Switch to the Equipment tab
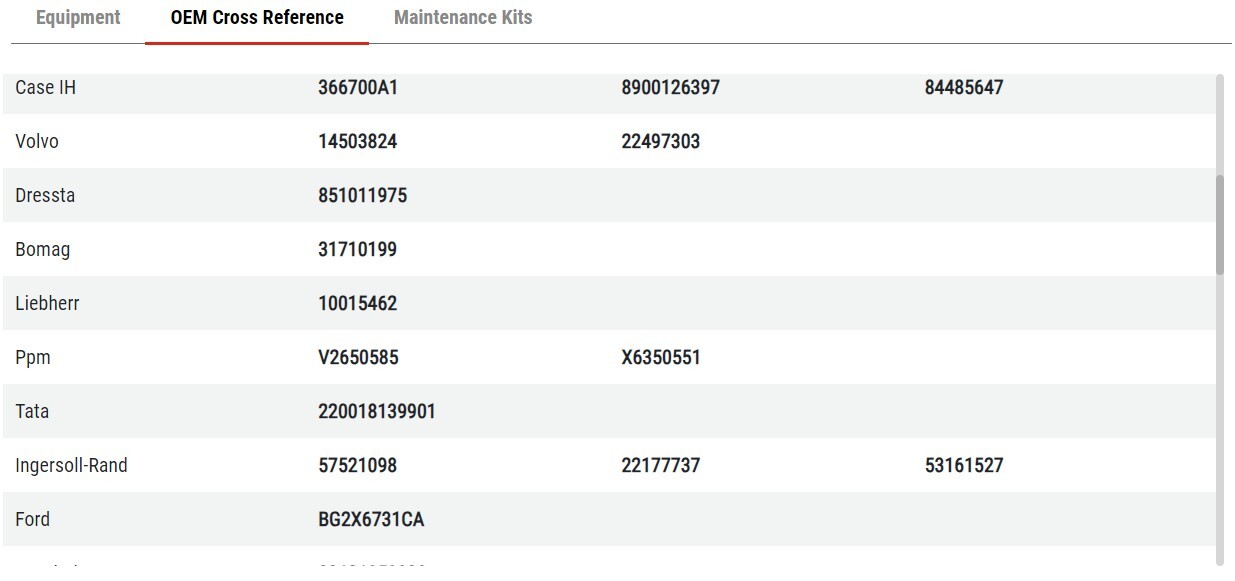The image size is (1235, 581). [x=78, y=18]
